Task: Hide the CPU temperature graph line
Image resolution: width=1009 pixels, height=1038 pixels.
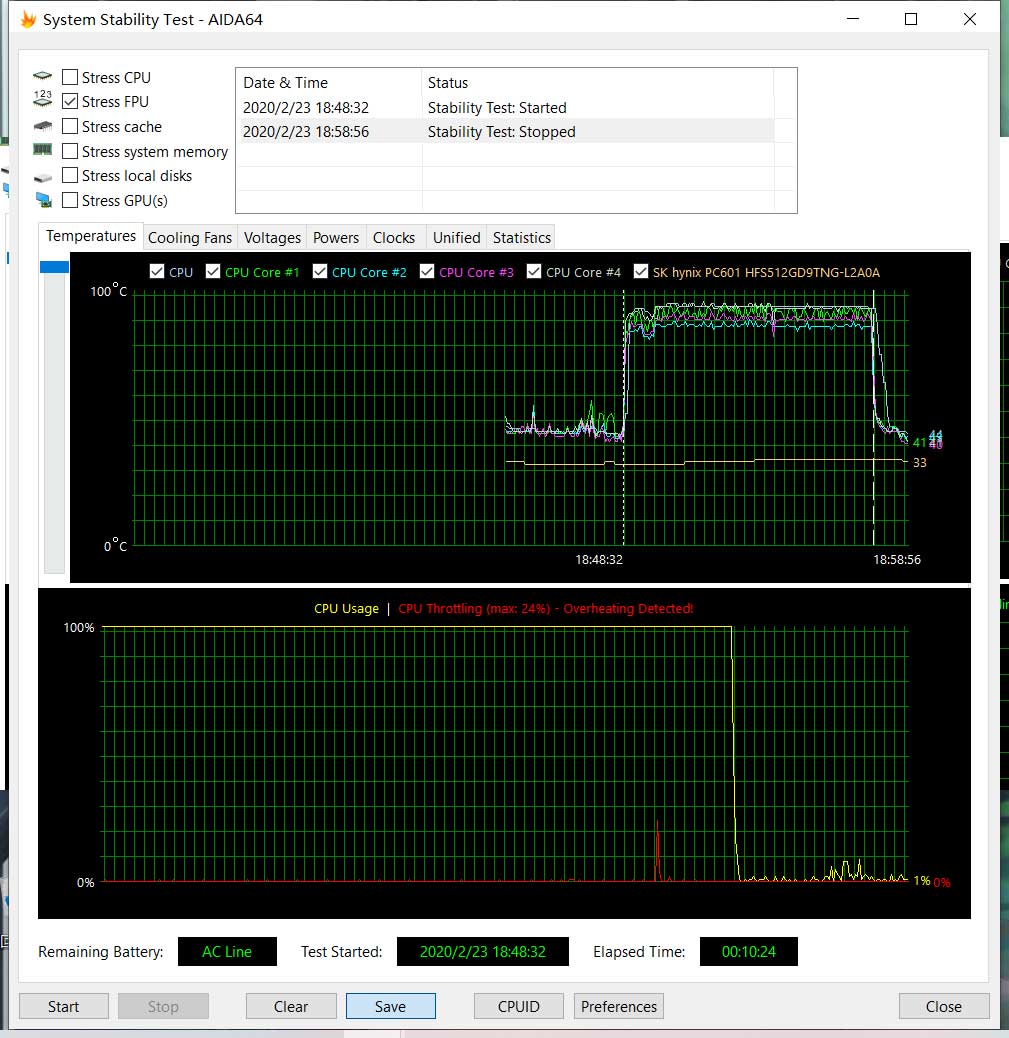Action: [x=157, y=271]
